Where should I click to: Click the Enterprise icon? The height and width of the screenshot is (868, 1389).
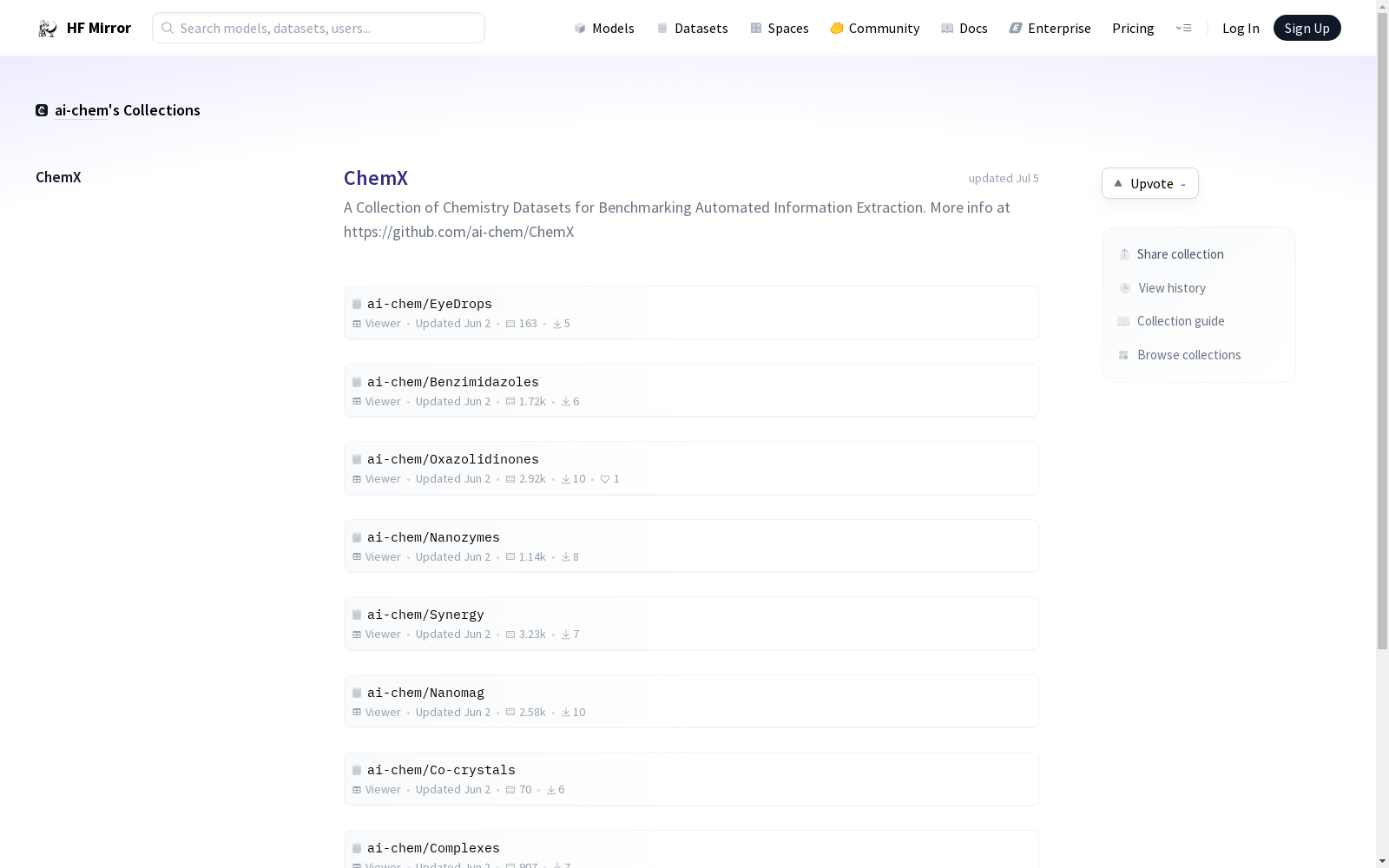point(1016,29)
